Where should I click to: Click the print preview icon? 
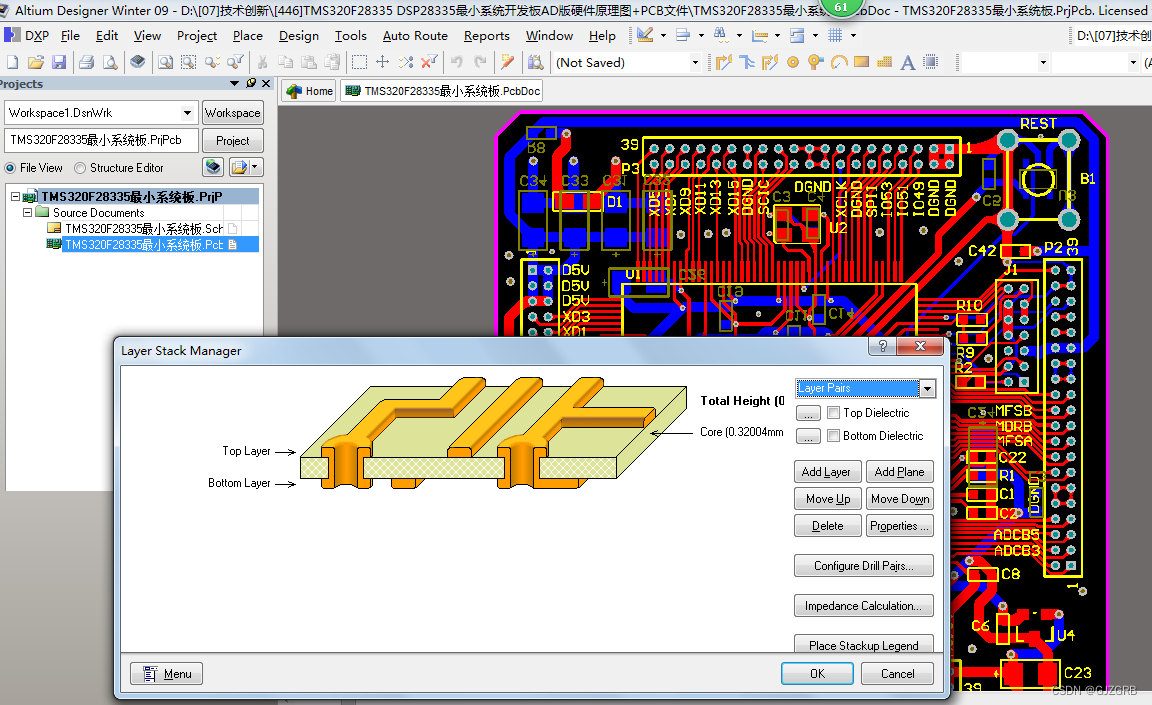(109, 62)
